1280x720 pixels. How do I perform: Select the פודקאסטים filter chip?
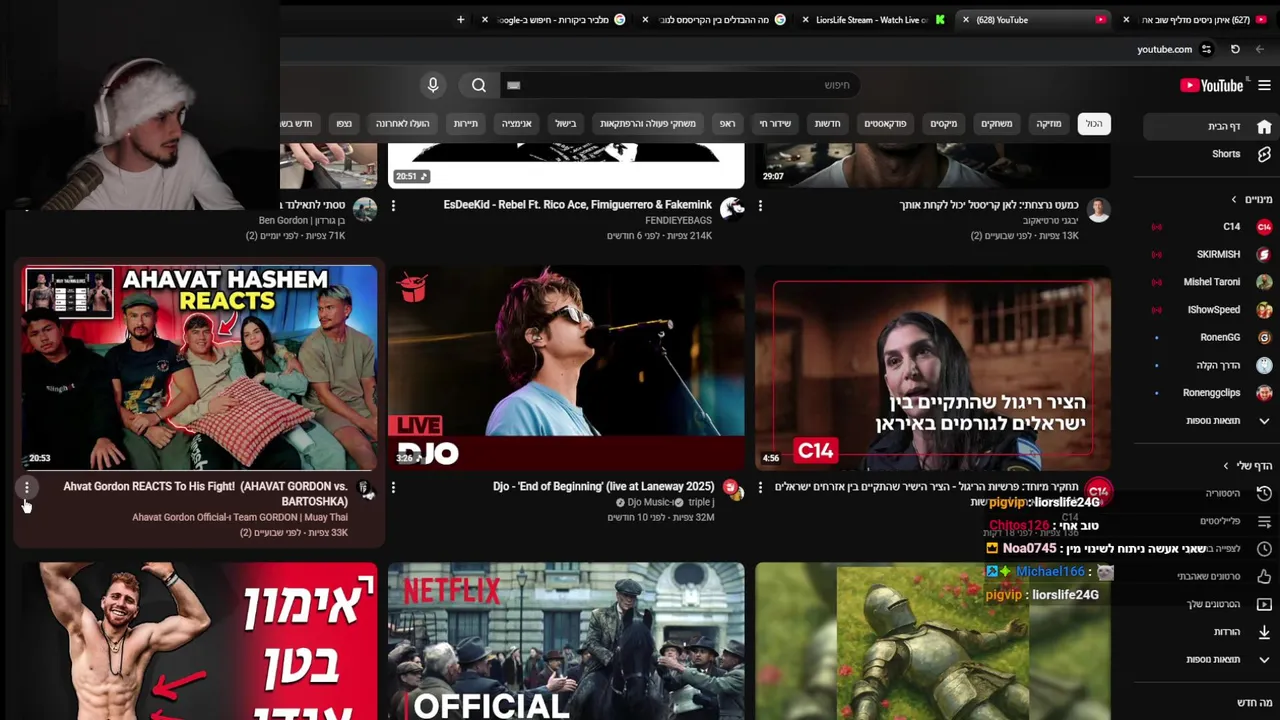(x=885, y=124)
